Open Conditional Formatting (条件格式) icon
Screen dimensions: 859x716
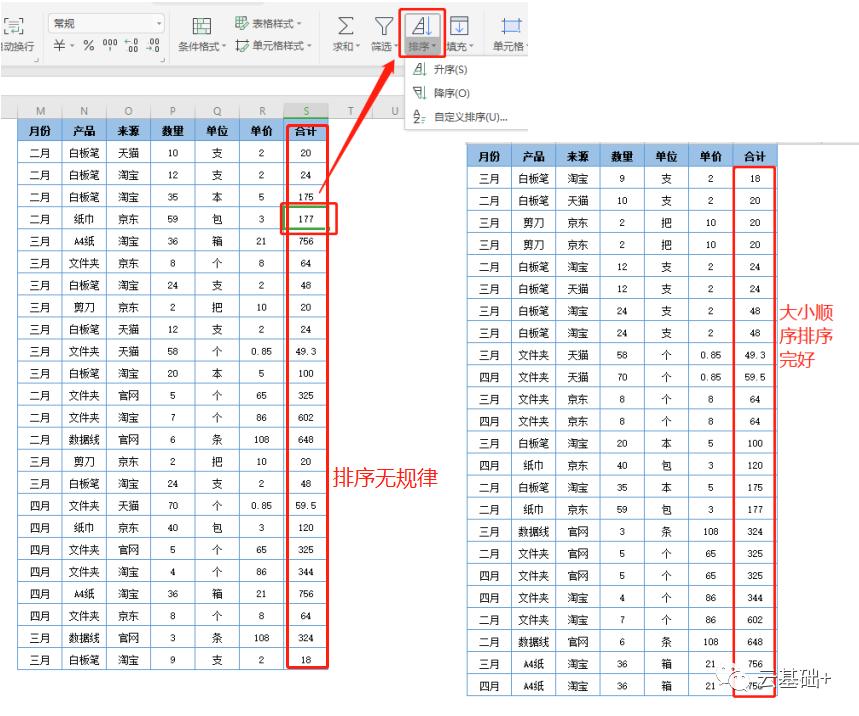201,27
